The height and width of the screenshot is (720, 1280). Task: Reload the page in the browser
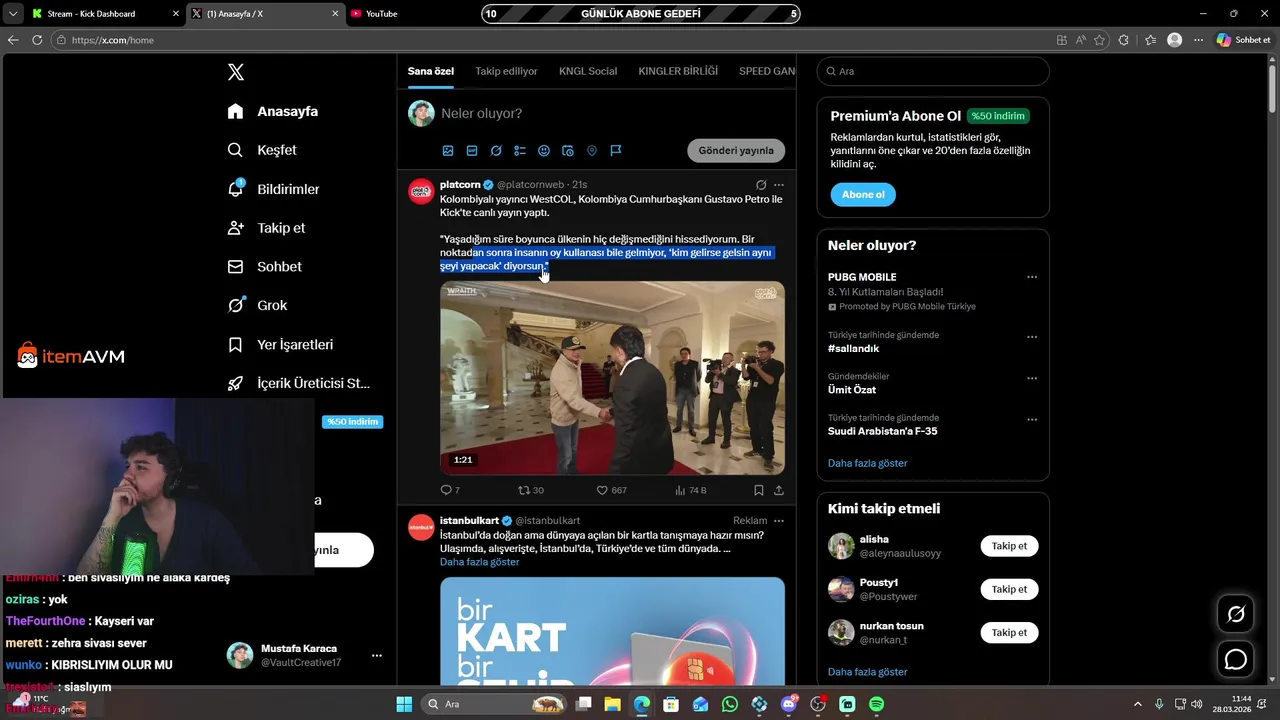37,40
